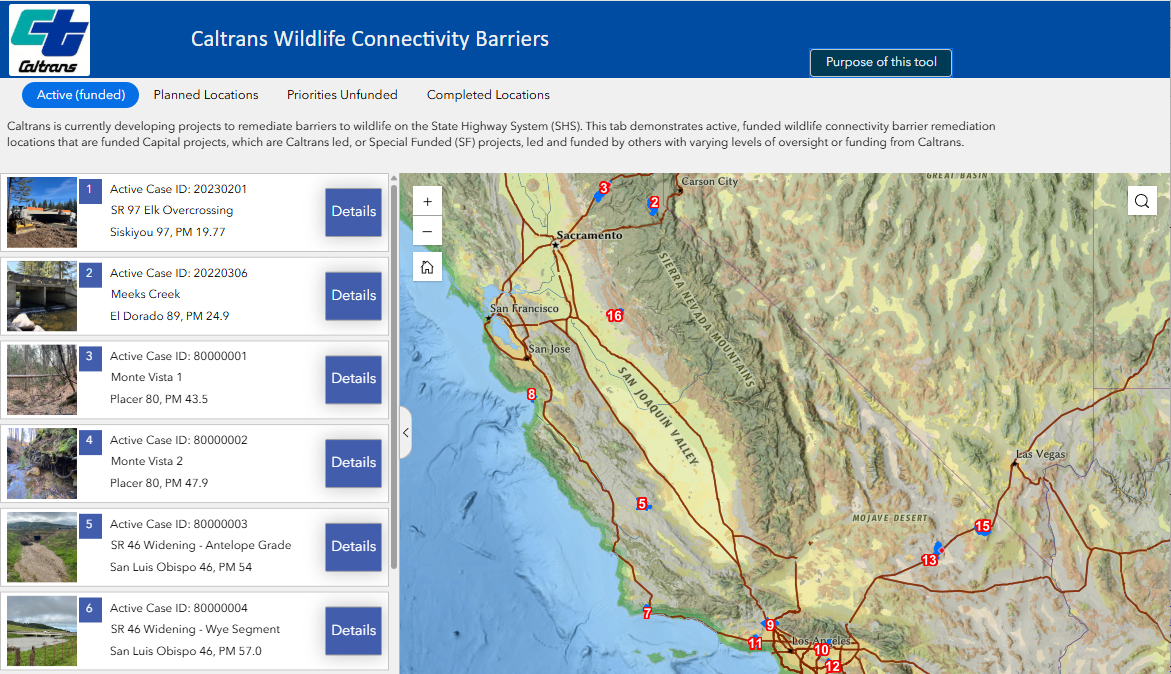Select map marker 13 in Mojave Desert

pyautogui.click(x=929, y=560)
